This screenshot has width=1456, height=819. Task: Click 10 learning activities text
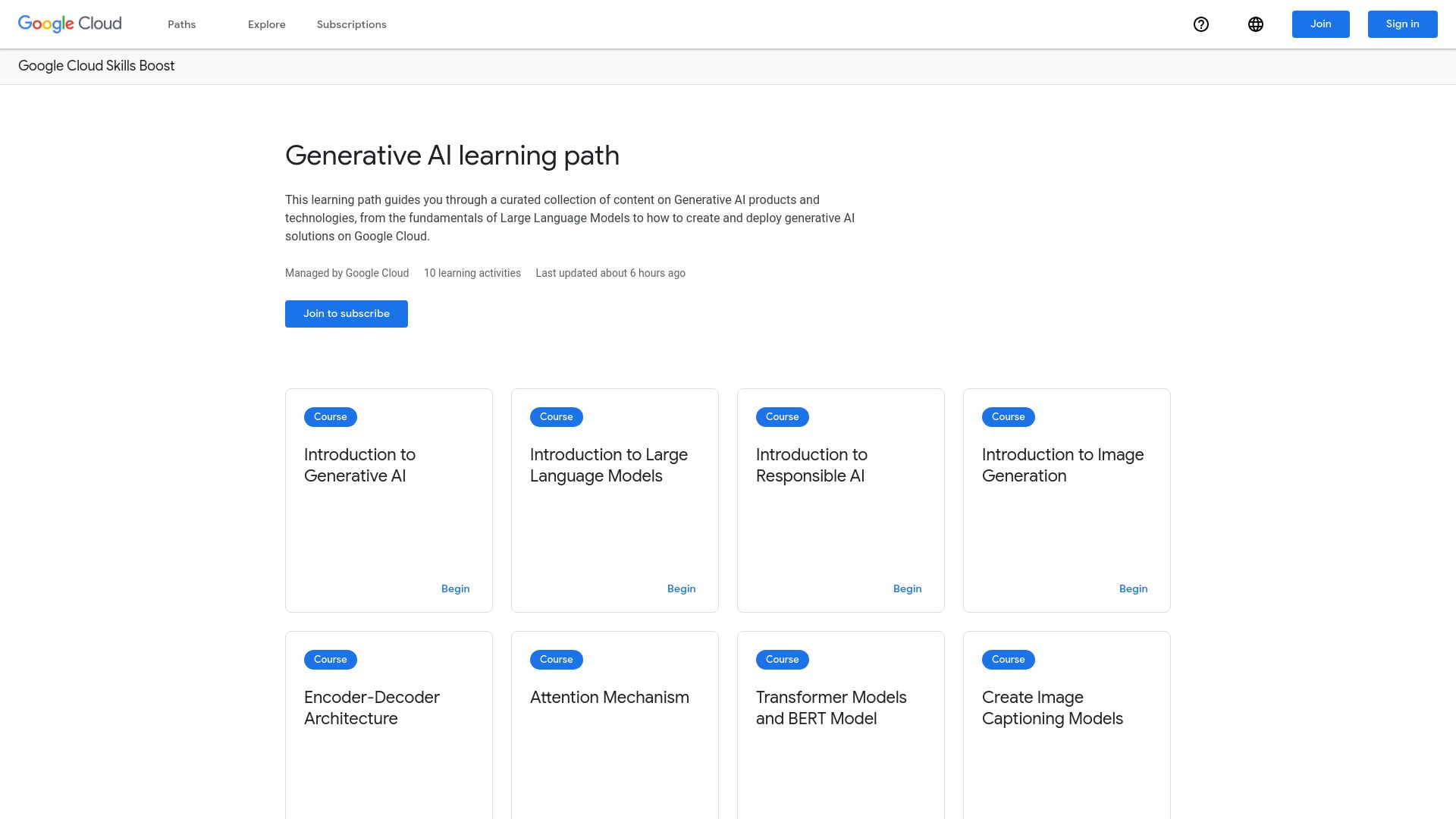(472, 274)
